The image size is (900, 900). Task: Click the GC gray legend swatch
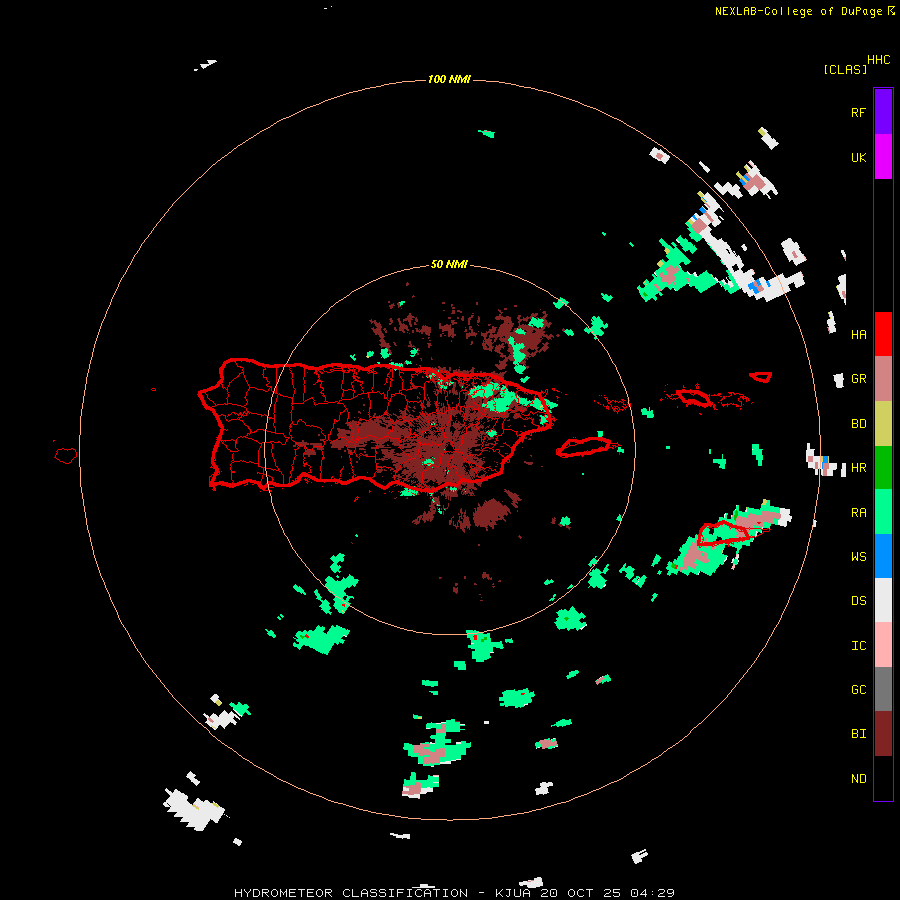pyautogui.click(x=883, y=689)
